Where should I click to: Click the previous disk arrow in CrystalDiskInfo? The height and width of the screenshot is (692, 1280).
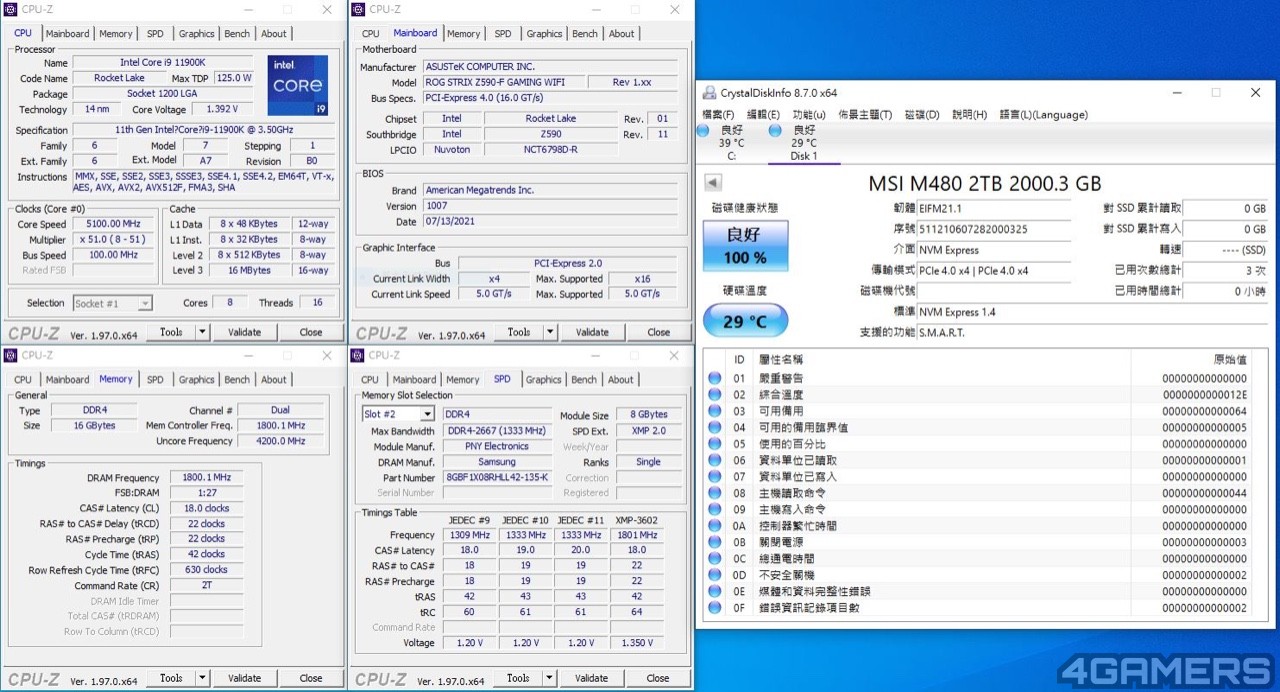coord(713,183)
